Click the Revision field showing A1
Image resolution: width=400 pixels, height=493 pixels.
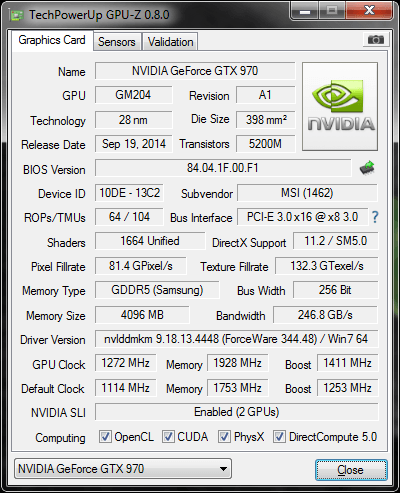click(265, 95)
